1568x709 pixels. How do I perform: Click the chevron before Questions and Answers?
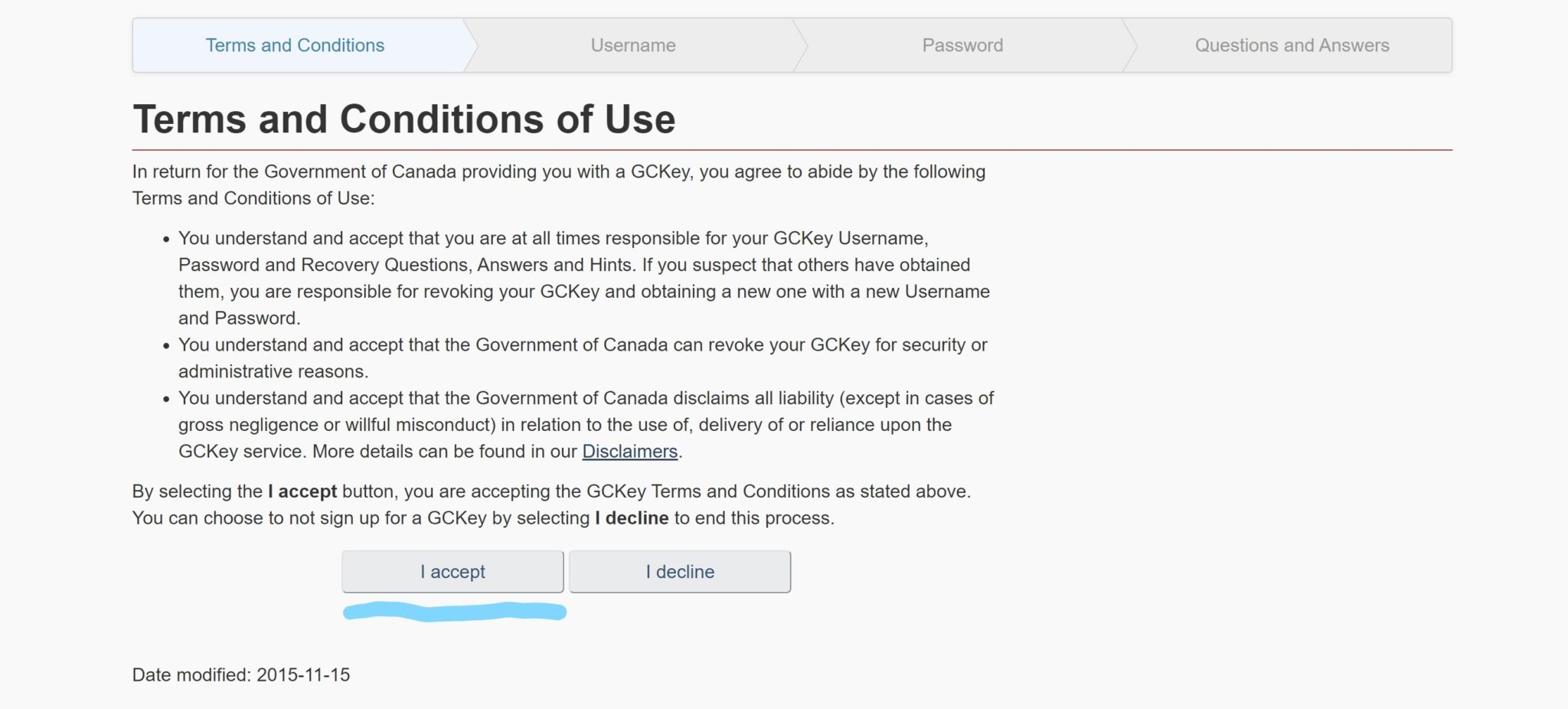[1130, 45]
